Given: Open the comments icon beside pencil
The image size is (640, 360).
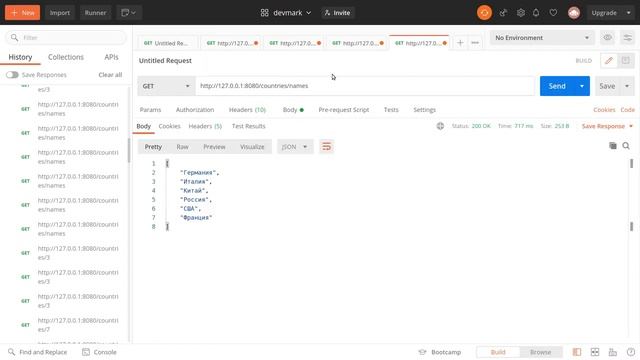Looking at the screenshot, I should [x=625, y=60].
